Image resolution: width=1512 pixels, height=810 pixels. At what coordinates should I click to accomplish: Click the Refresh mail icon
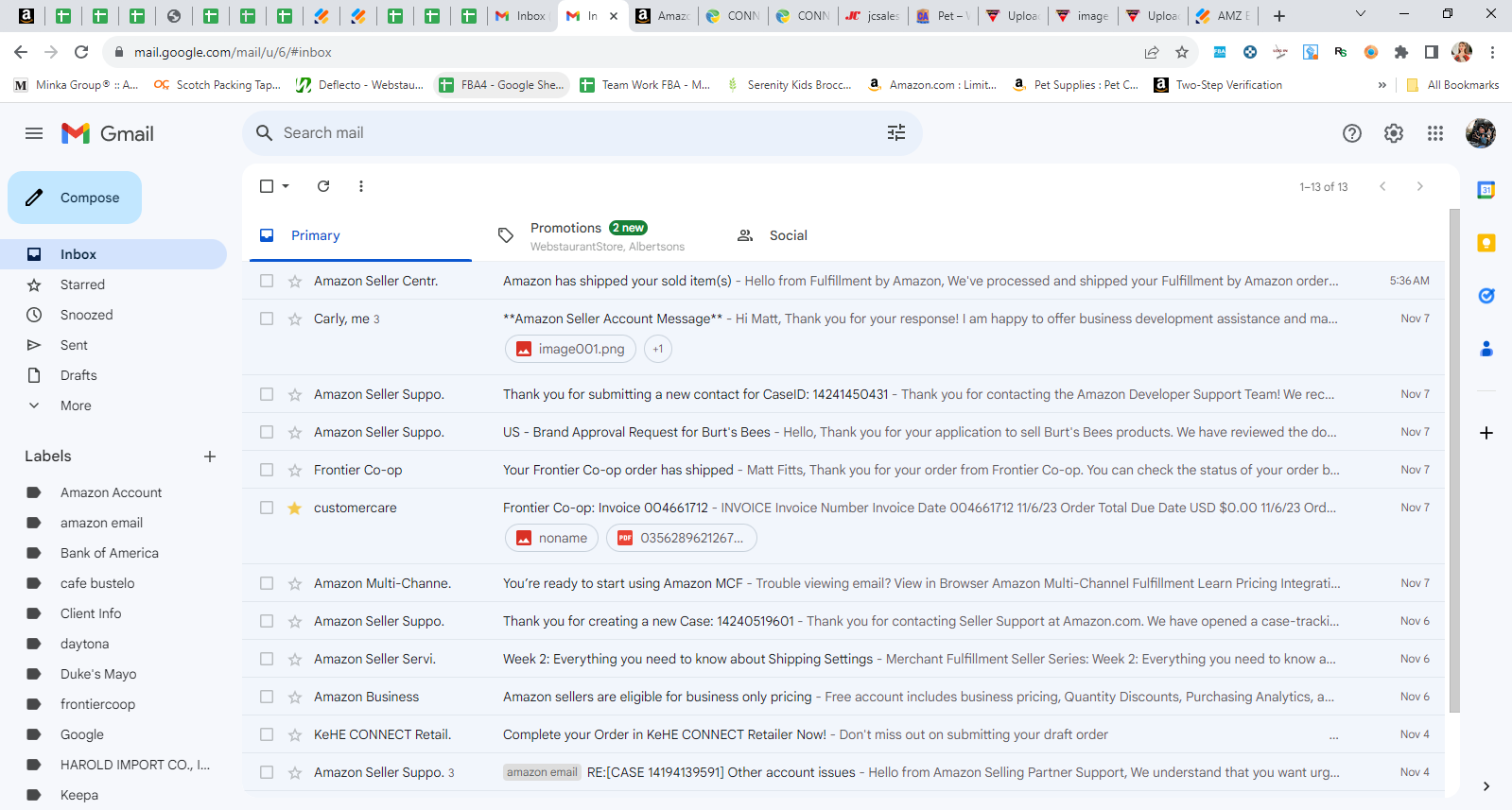tap(323, 186)
